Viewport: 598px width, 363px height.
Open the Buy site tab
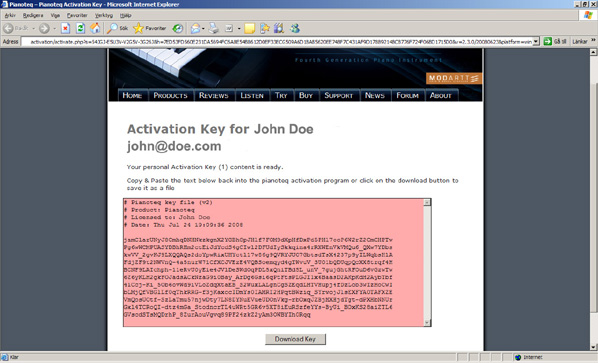click(306, 95)
